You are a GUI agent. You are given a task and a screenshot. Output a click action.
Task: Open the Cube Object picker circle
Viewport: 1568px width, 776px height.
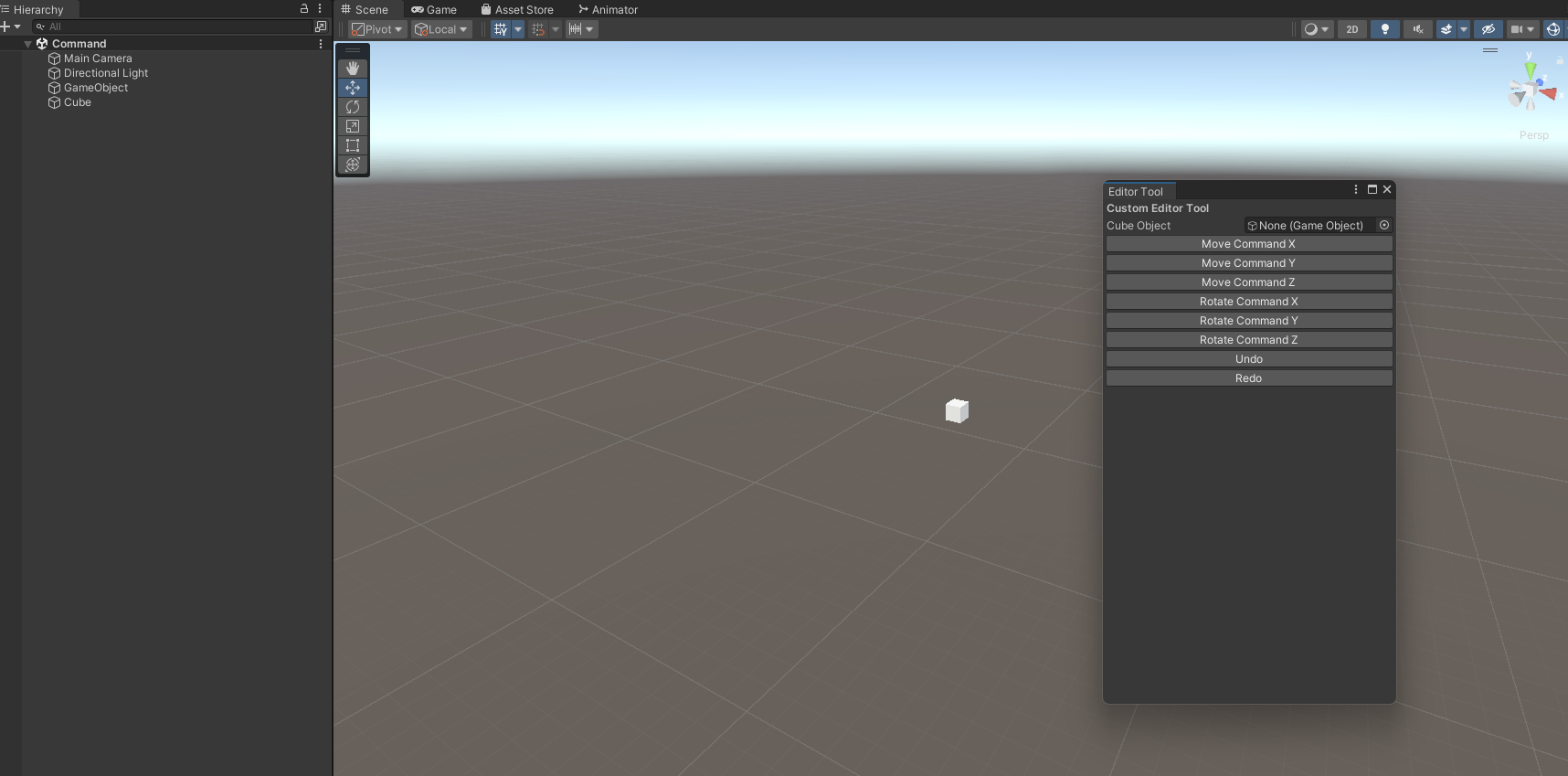click(x=1384, y=225)
